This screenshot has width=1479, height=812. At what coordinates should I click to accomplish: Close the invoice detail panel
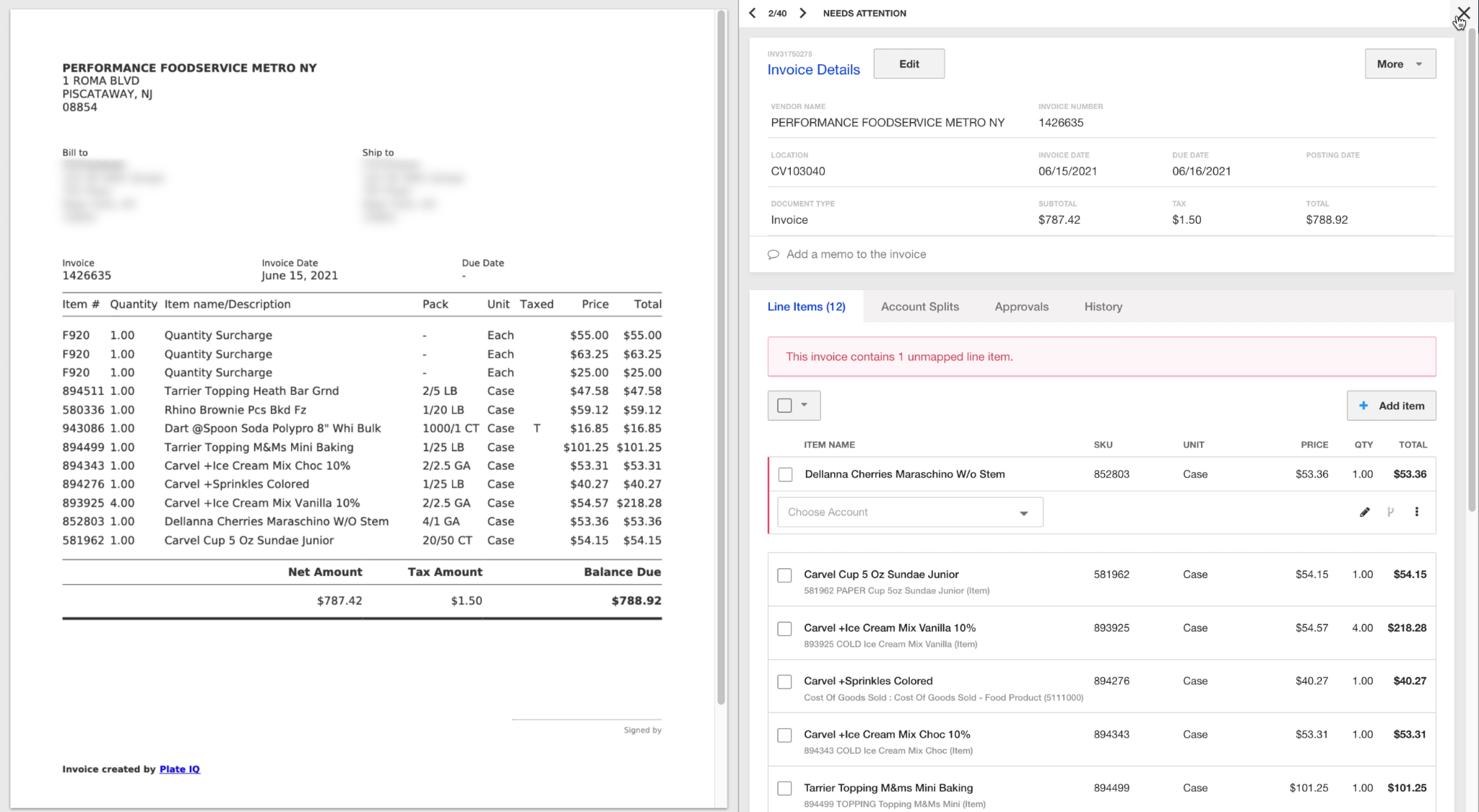1463,13
